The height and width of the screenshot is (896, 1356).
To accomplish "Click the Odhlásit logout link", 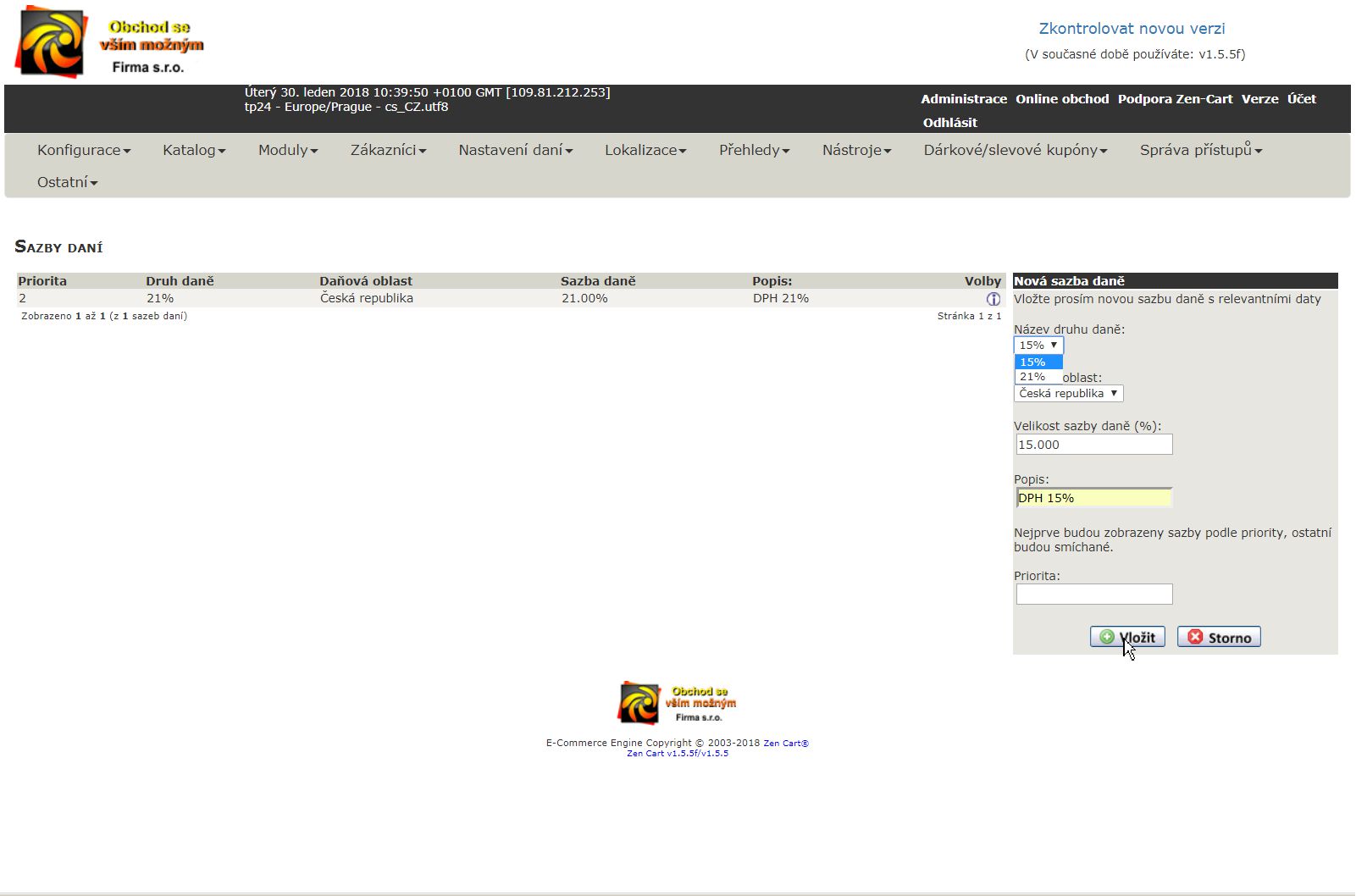I will click(x=949, y=123).
